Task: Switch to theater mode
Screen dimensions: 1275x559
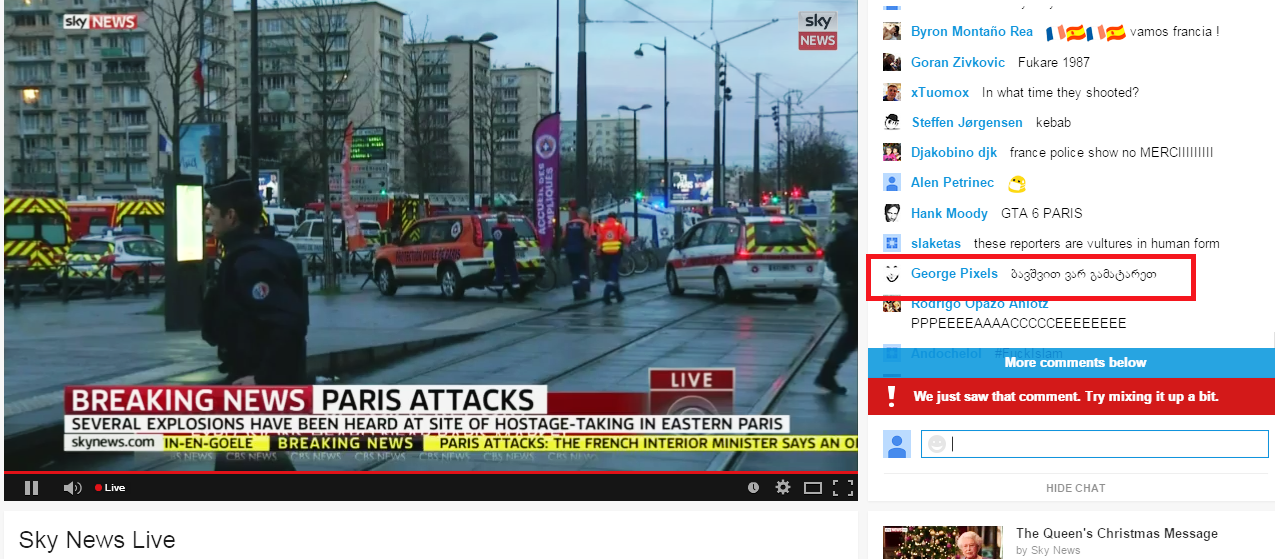Action: (813, 488)
